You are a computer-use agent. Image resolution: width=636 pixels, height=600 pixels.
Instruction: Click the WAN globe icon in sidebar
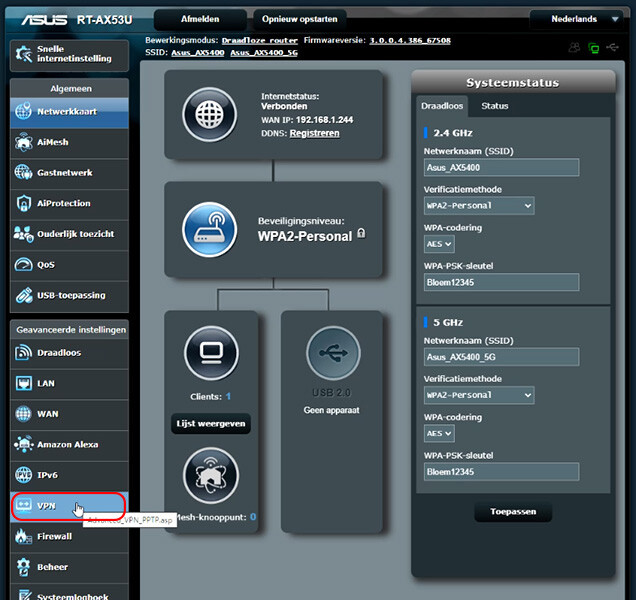tap(23, 414)
